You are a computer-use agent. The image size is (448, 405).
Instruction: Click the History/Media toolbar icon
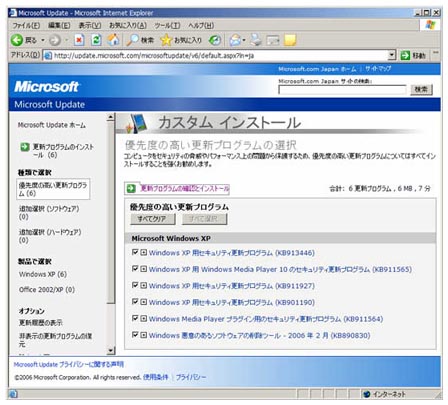pos(215,40)
